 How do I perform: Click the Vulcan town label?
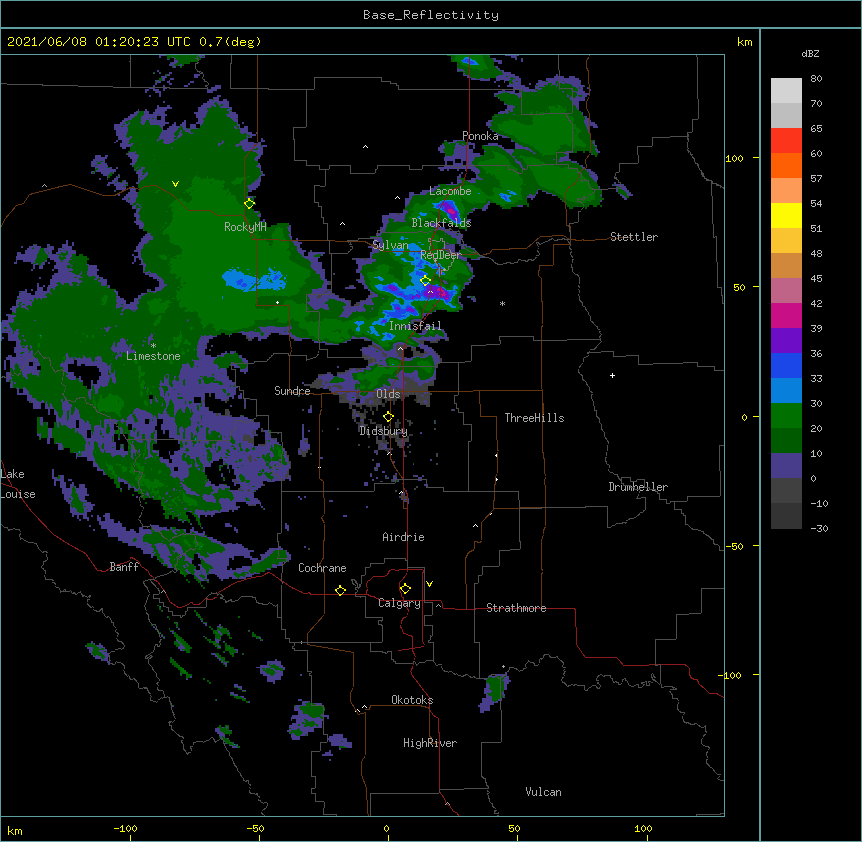(543, 792)
